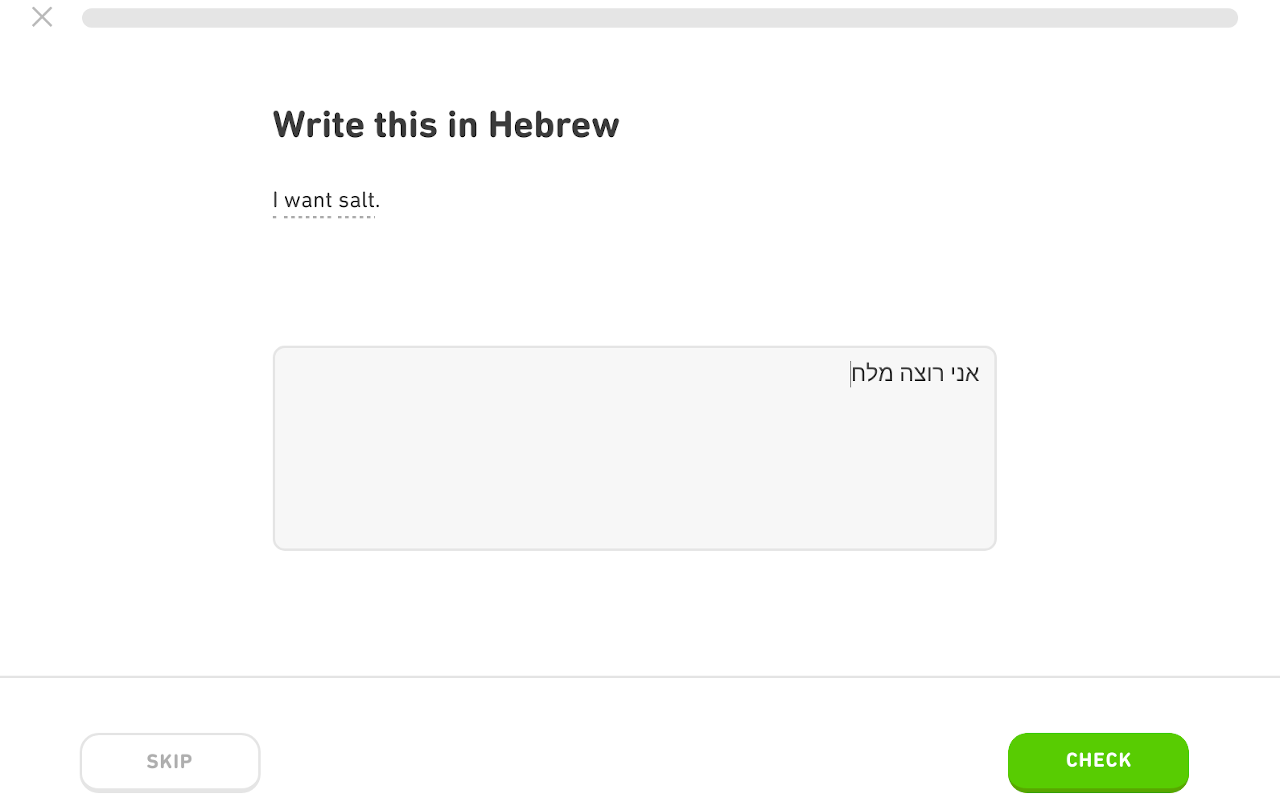
Task: Click the word "Write" in the heading
Action: [319, 125]
